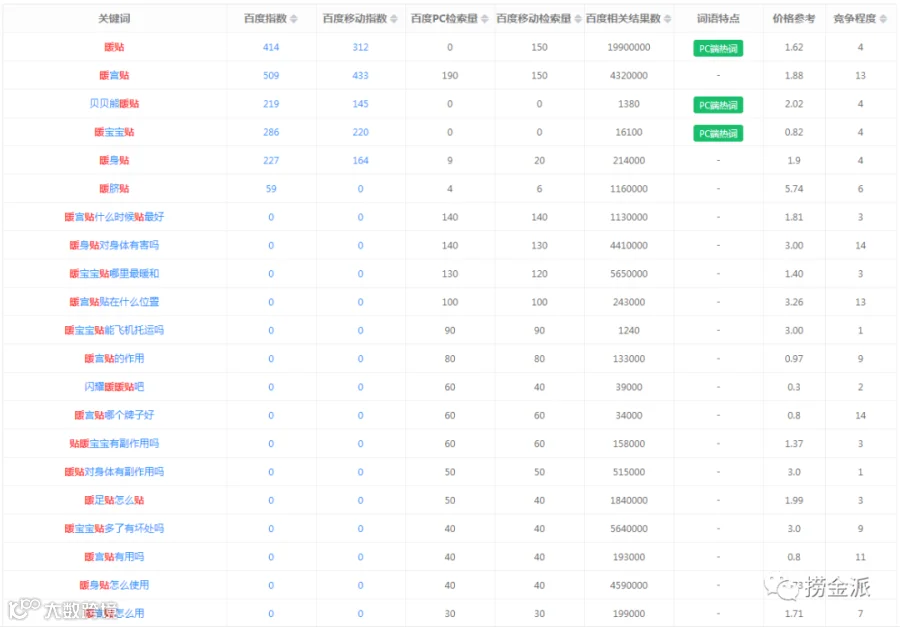
Task: Select price reference 3.26
Action: (794, 302)
